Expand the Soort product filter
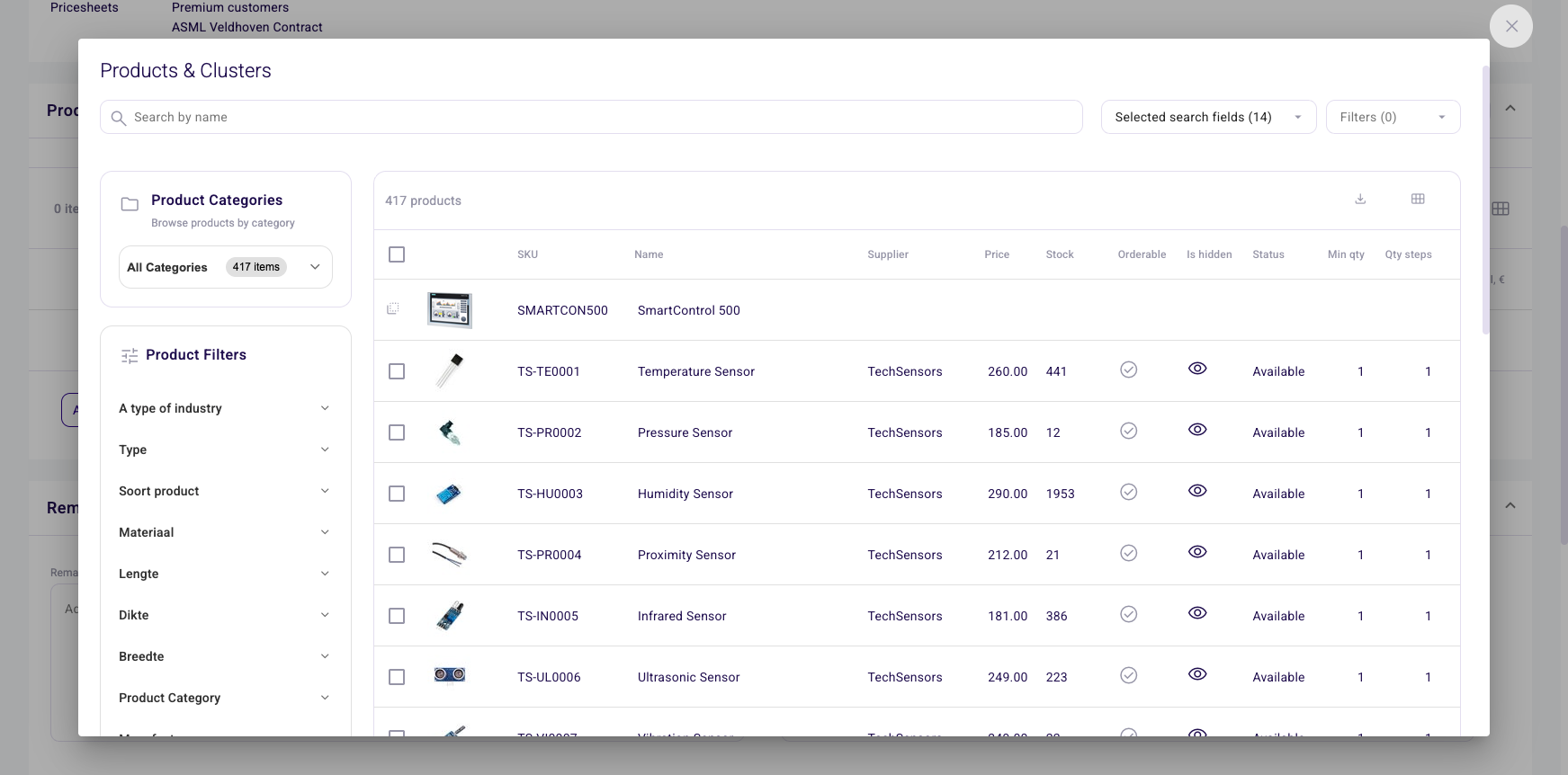The width and height of the screenshot is (1568, 775). coord(225,491)
